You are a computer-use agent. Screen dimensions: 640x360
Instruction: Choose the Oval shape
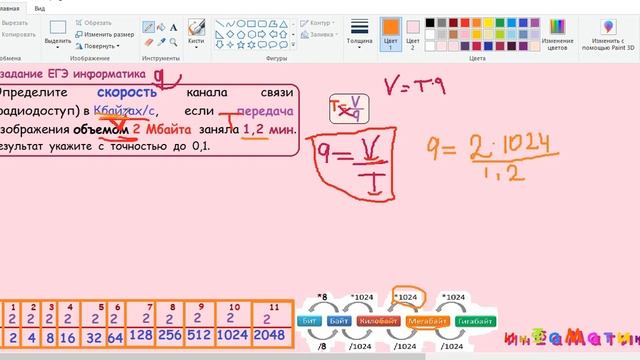pos(241,24)
